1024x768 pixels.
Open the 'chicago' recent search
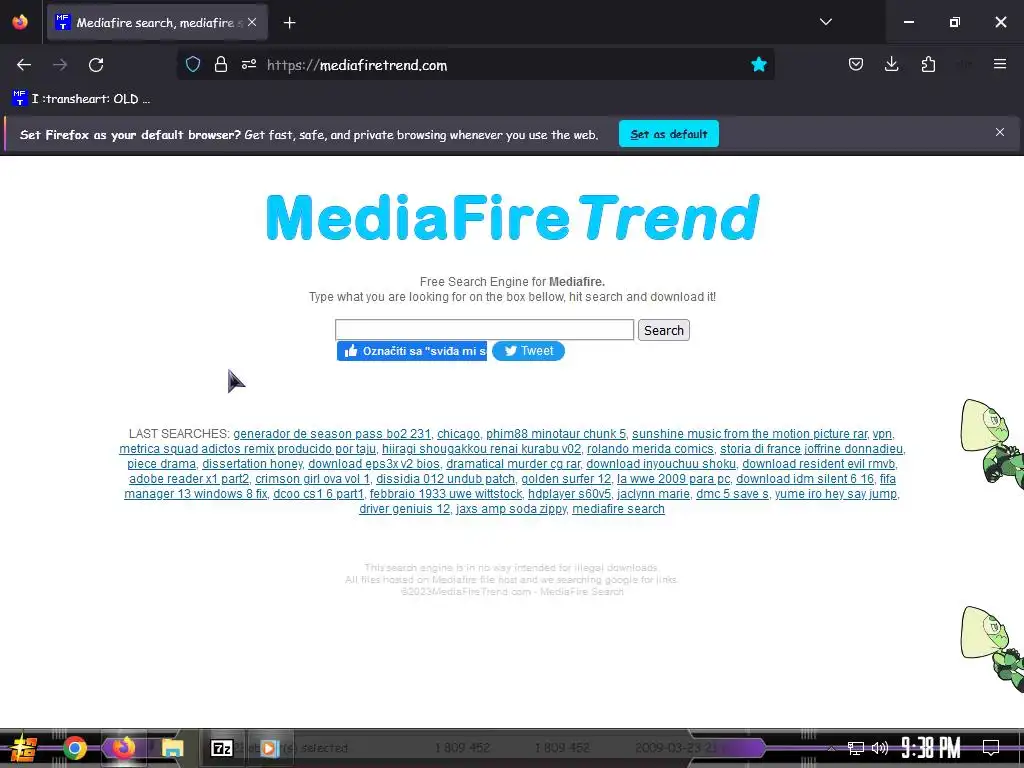pos(458,434)
